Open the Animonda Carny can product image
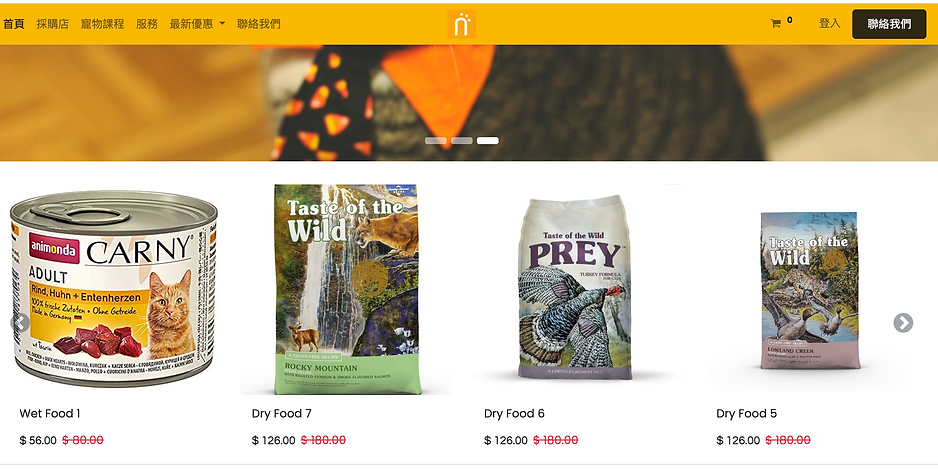This screenshot has width=938, height=469. (x=114, y=289)
